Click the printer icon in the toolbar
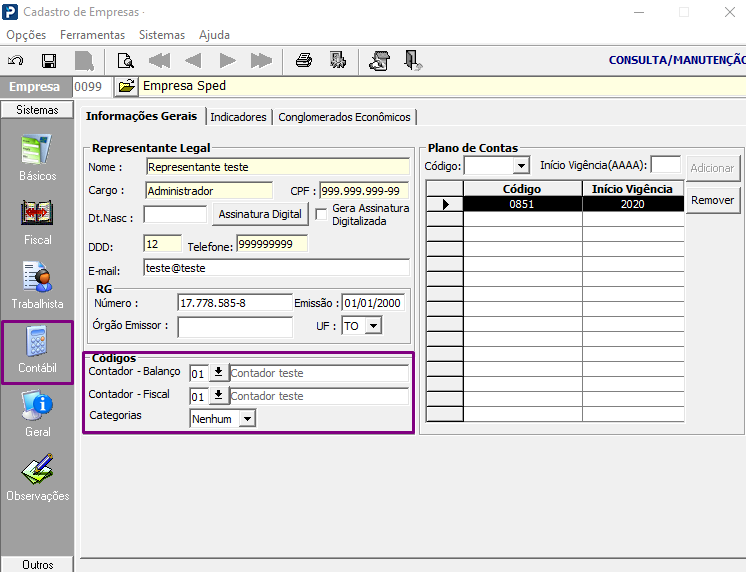 tap(304, 61)
